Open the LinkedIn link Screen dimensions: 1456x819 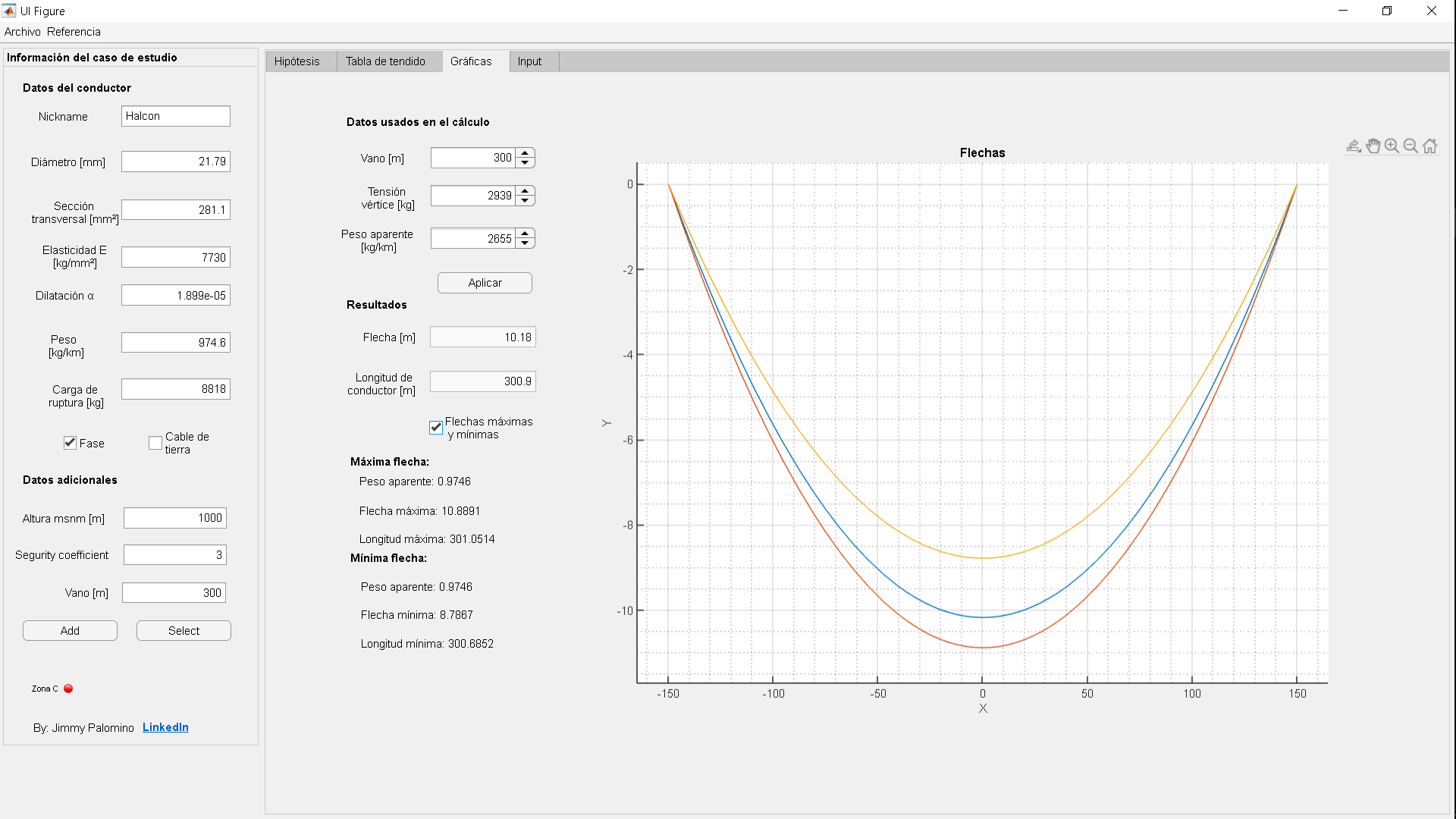click(165, 727)
